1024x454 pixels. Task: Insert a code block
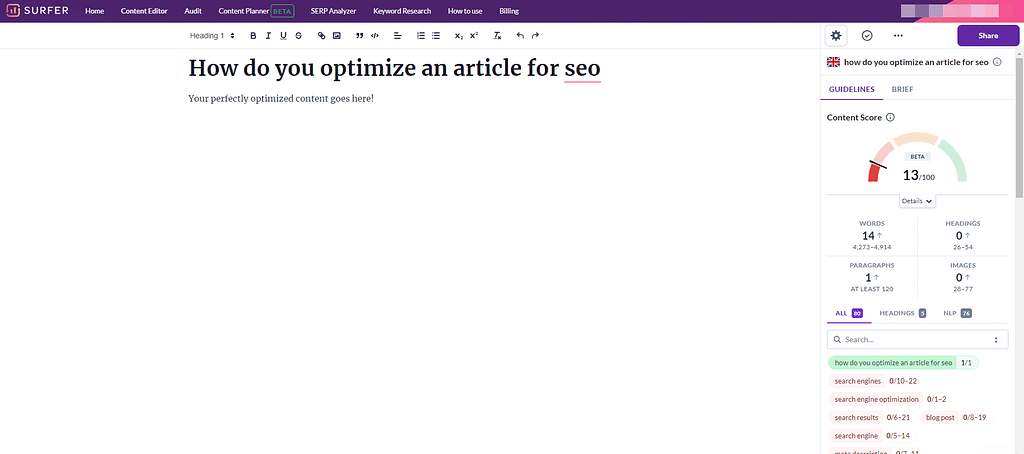(x=374, y=35)
